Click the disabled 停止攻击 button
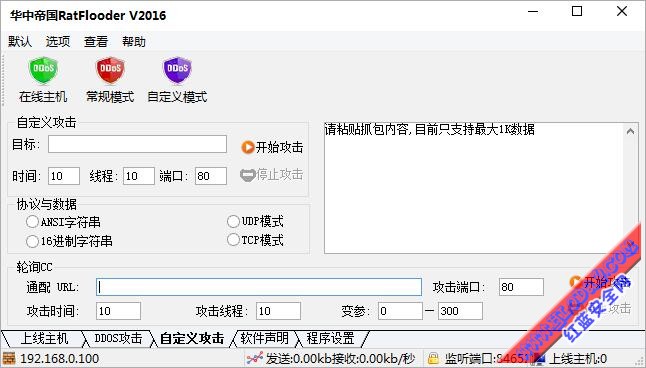 tap(272, 175)
